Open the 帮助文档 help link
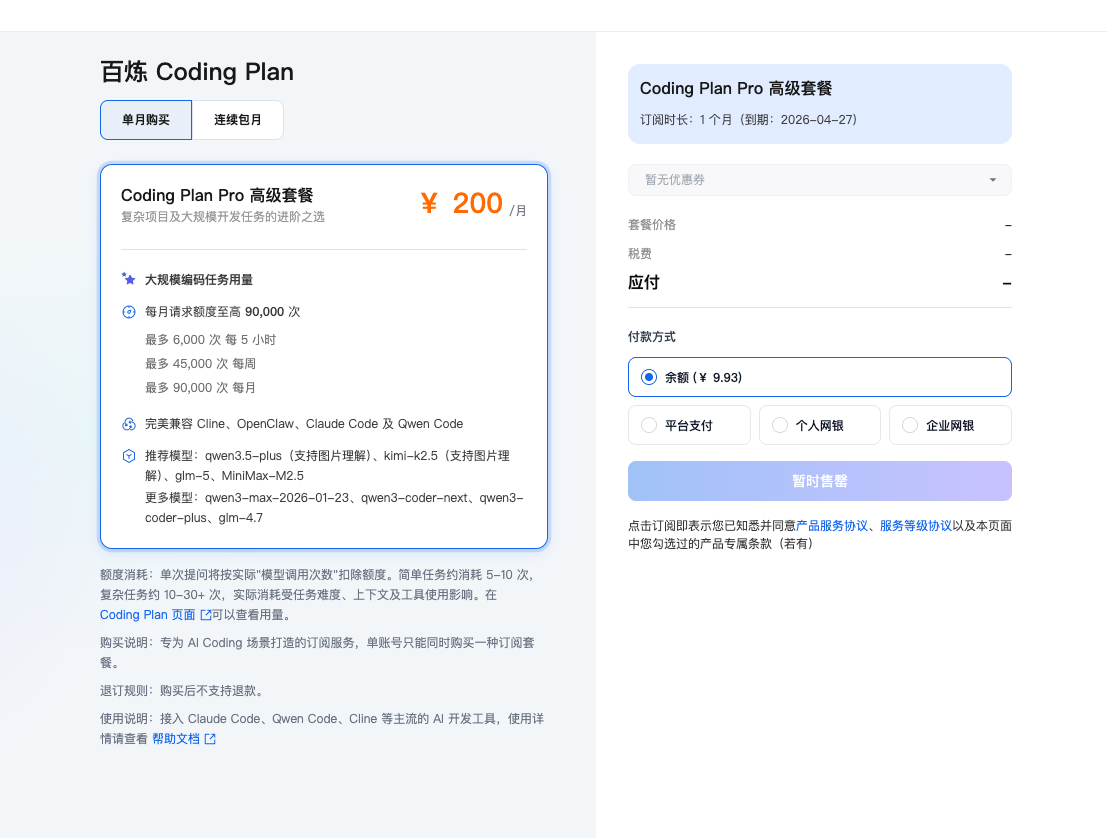The image size is (1107, 838). point(176,739)
